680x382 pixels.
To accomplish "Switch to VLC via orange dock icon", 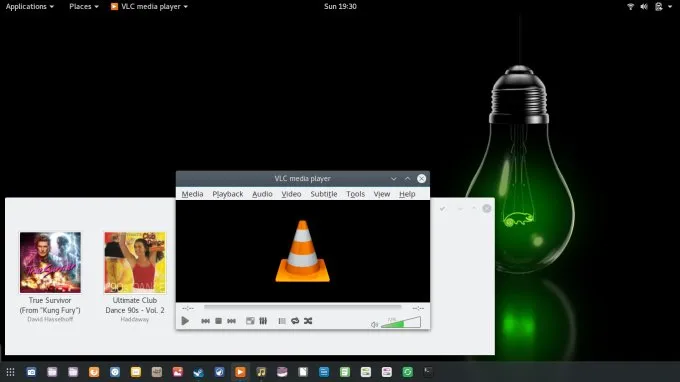I will pyautogui.click(x=240, y=372).
